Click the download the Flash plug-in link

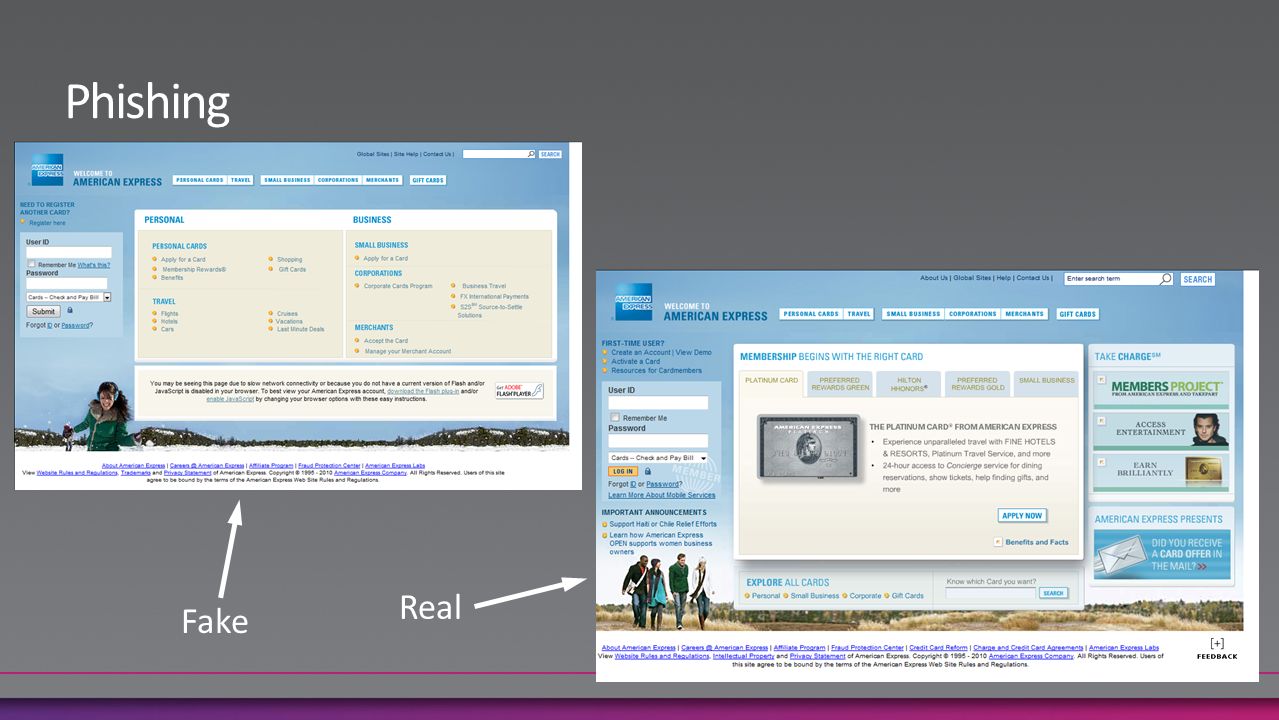point(423,391)
